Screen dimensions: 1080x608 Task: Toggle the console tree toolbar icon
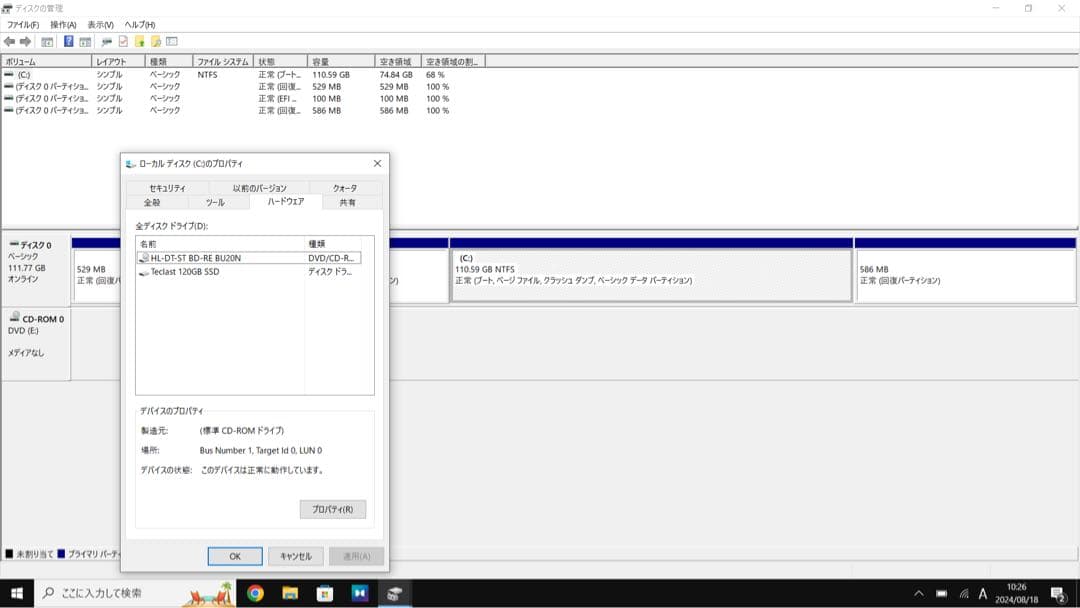tap(47, 41)
